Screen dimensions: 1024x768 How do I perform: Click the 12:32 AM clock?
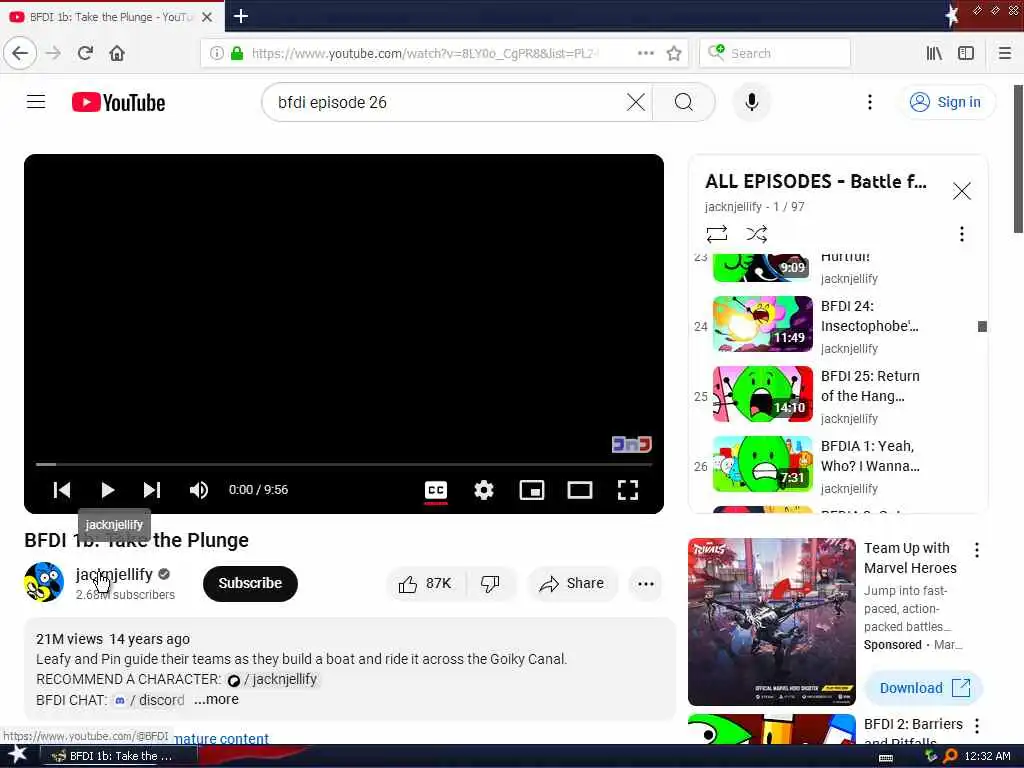point(987,756)
